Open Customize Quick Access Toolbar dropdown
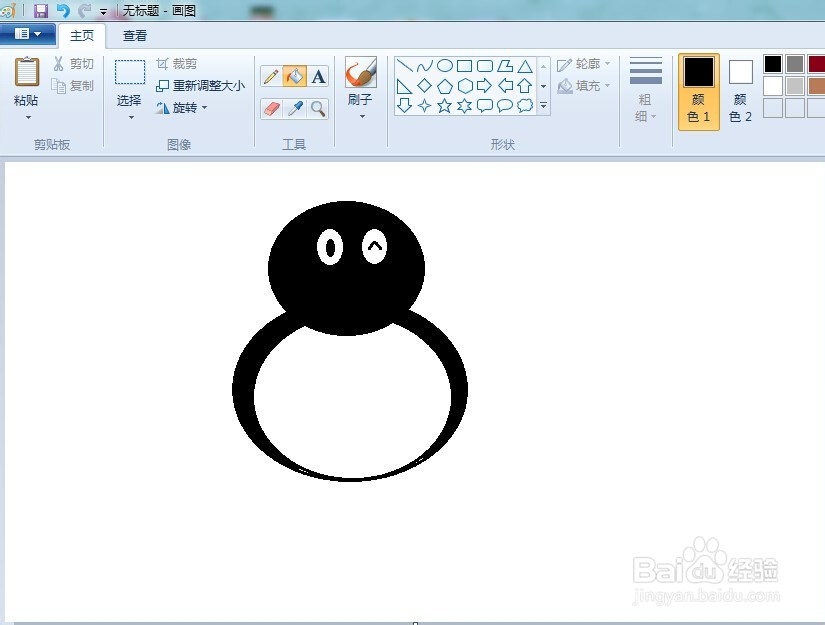This screenshot has width=825, height=625. 104,11
